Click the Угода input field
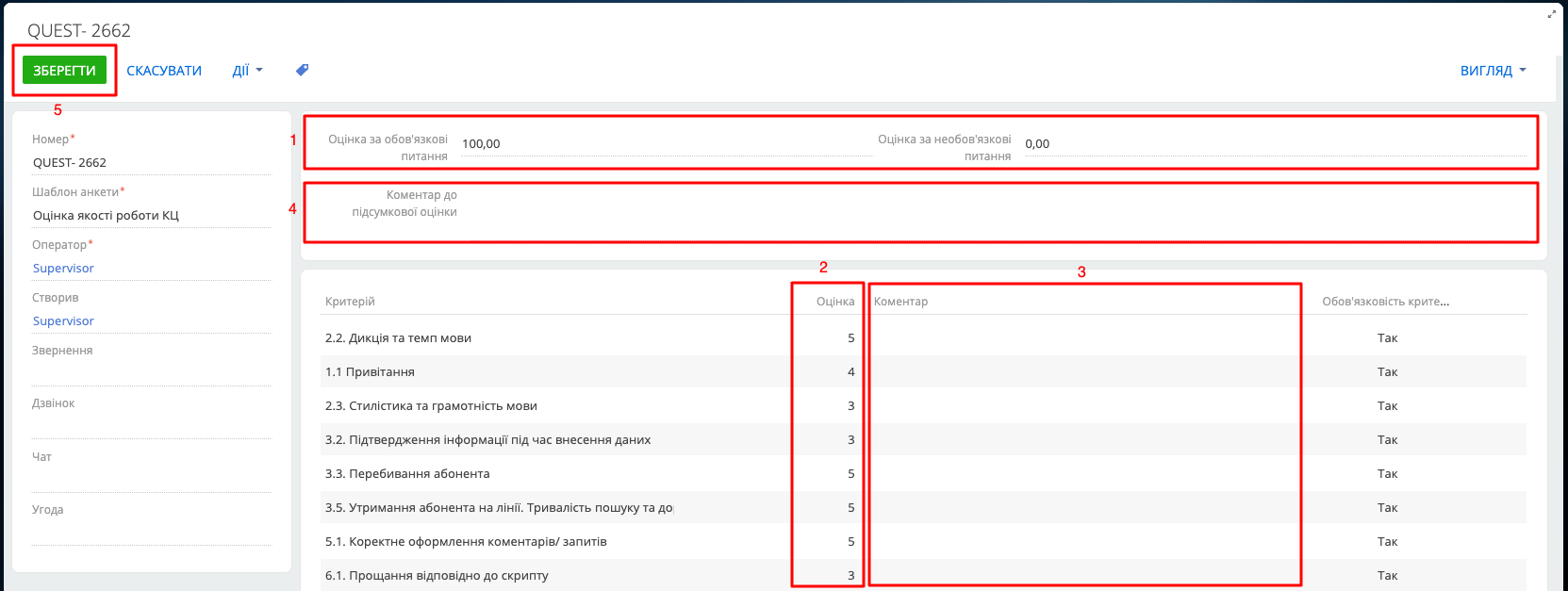 click(151, 533)
